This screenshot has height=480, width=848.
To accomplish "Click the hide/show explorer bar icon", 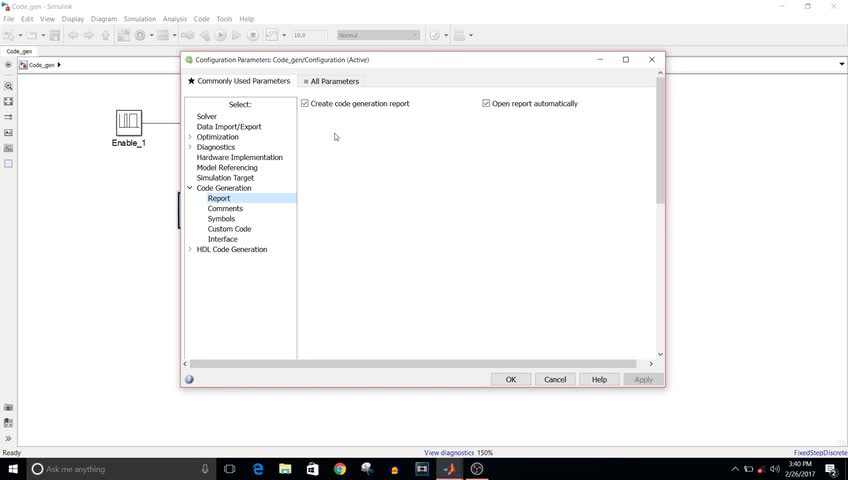I will [8, 65].
